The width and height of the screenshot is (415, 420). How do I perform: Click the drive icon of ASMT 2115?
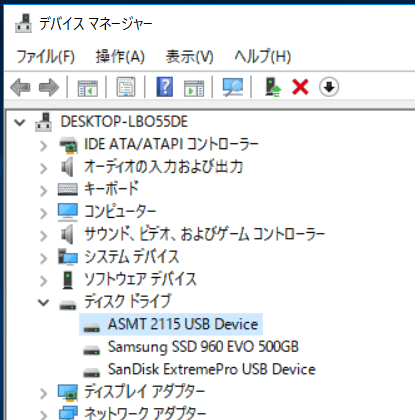tap(91, 327)
